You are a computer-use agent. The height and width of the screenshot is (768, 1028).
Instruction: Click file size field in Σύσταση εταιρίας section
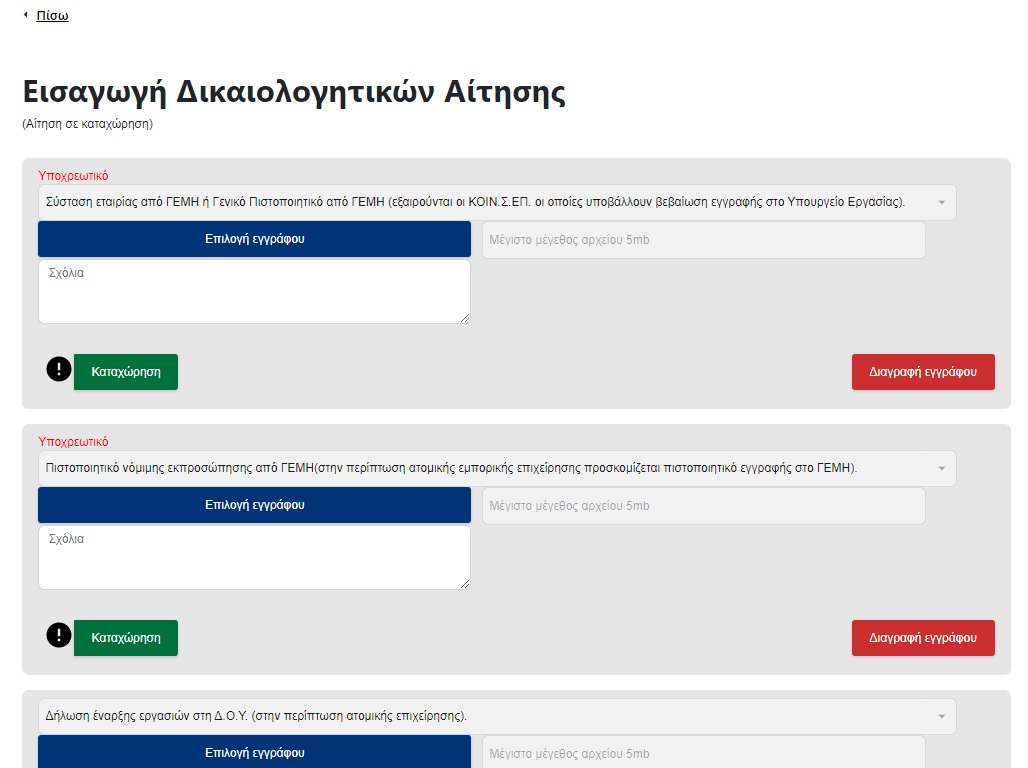click(x=703, y=240)
